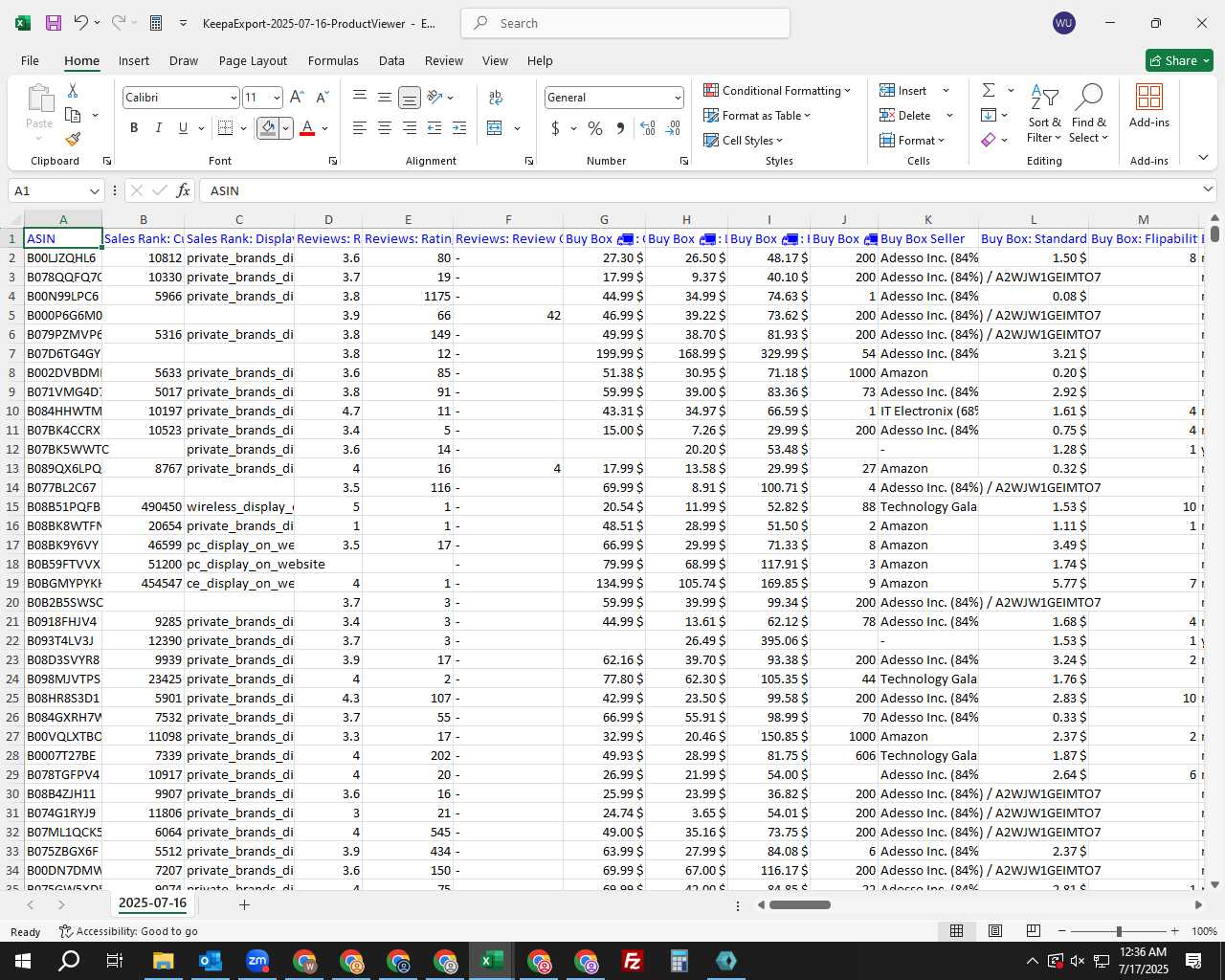
Task: Click the Undo arrow icon
Action: pos(80,23)
